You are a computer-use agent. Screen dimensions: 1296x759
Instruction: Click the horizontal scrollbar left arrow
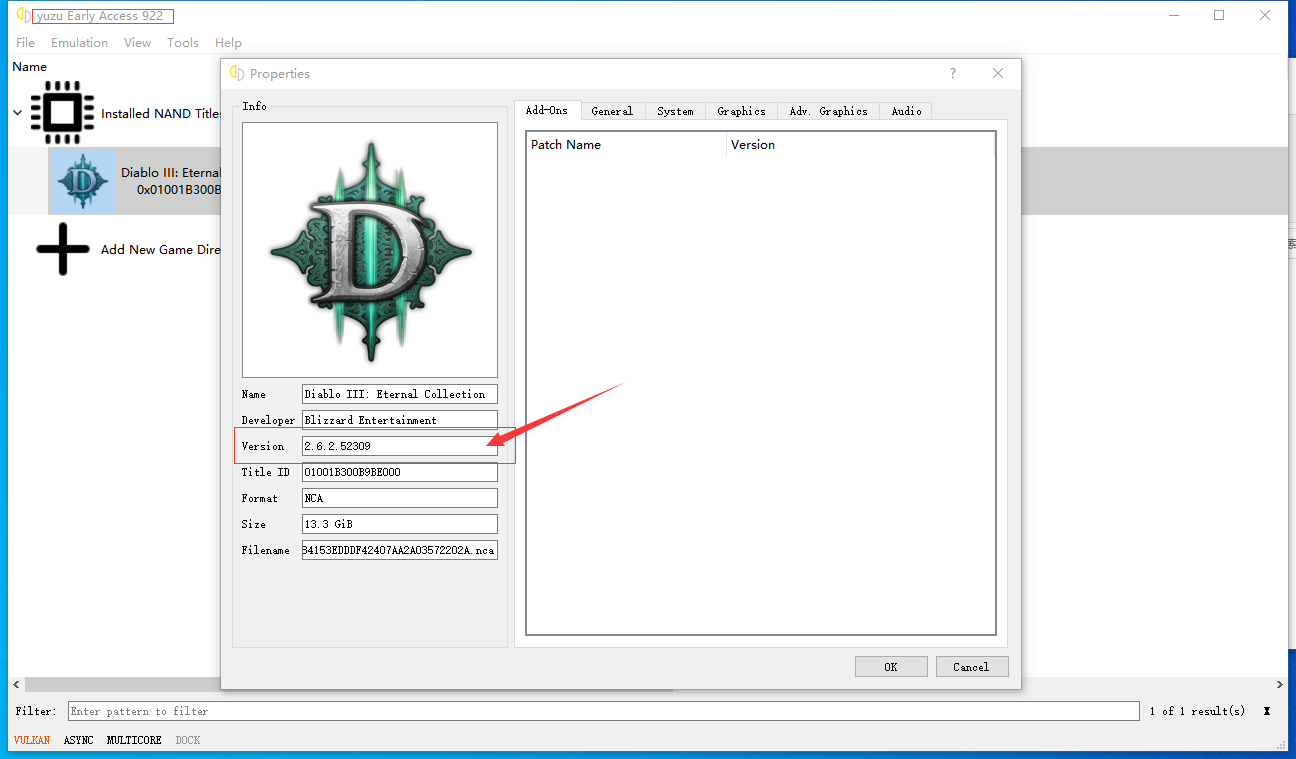click(16, 685)
